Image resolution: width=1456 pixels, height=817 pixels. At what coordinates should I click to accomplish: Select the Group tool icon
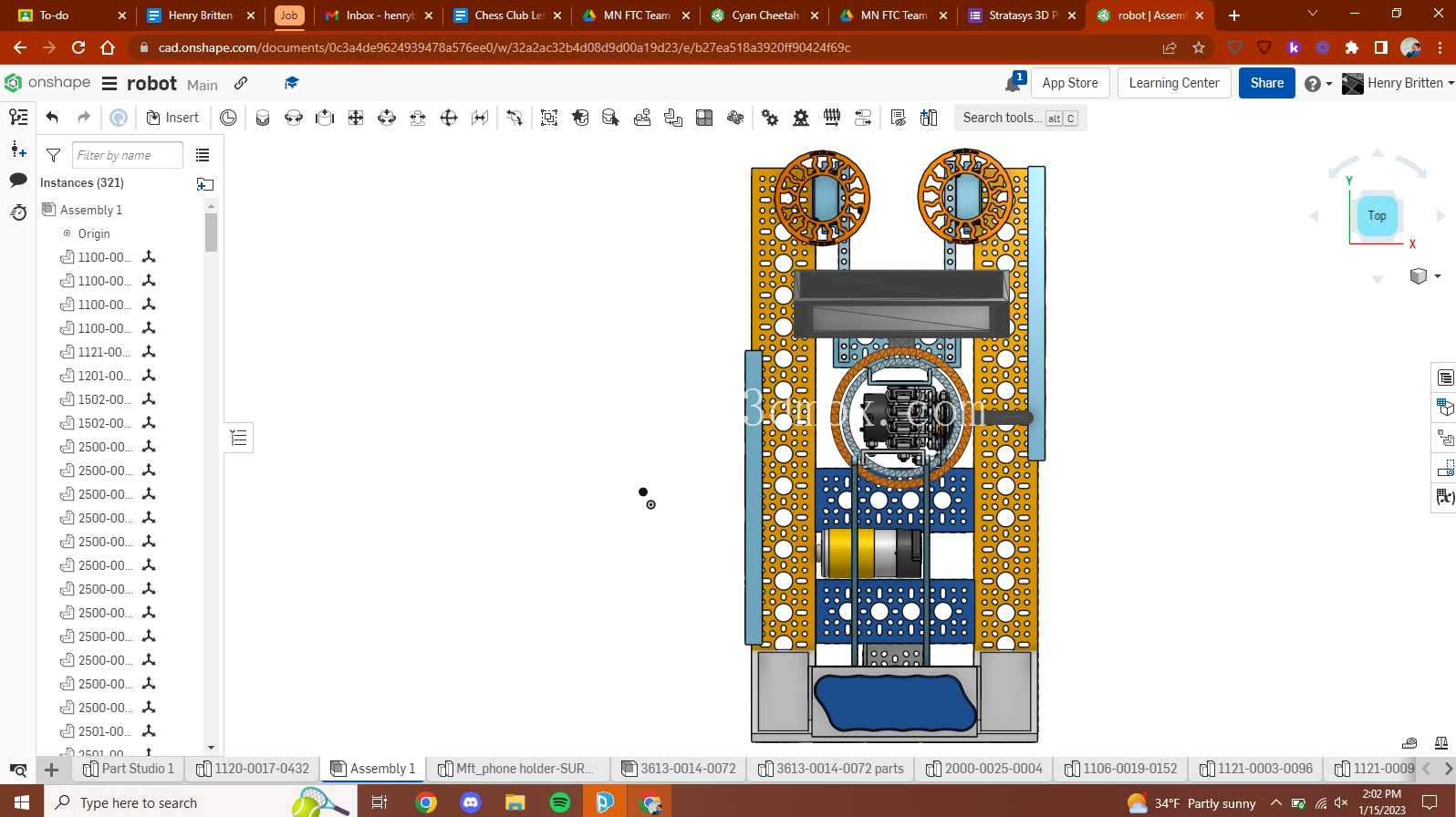549,118
